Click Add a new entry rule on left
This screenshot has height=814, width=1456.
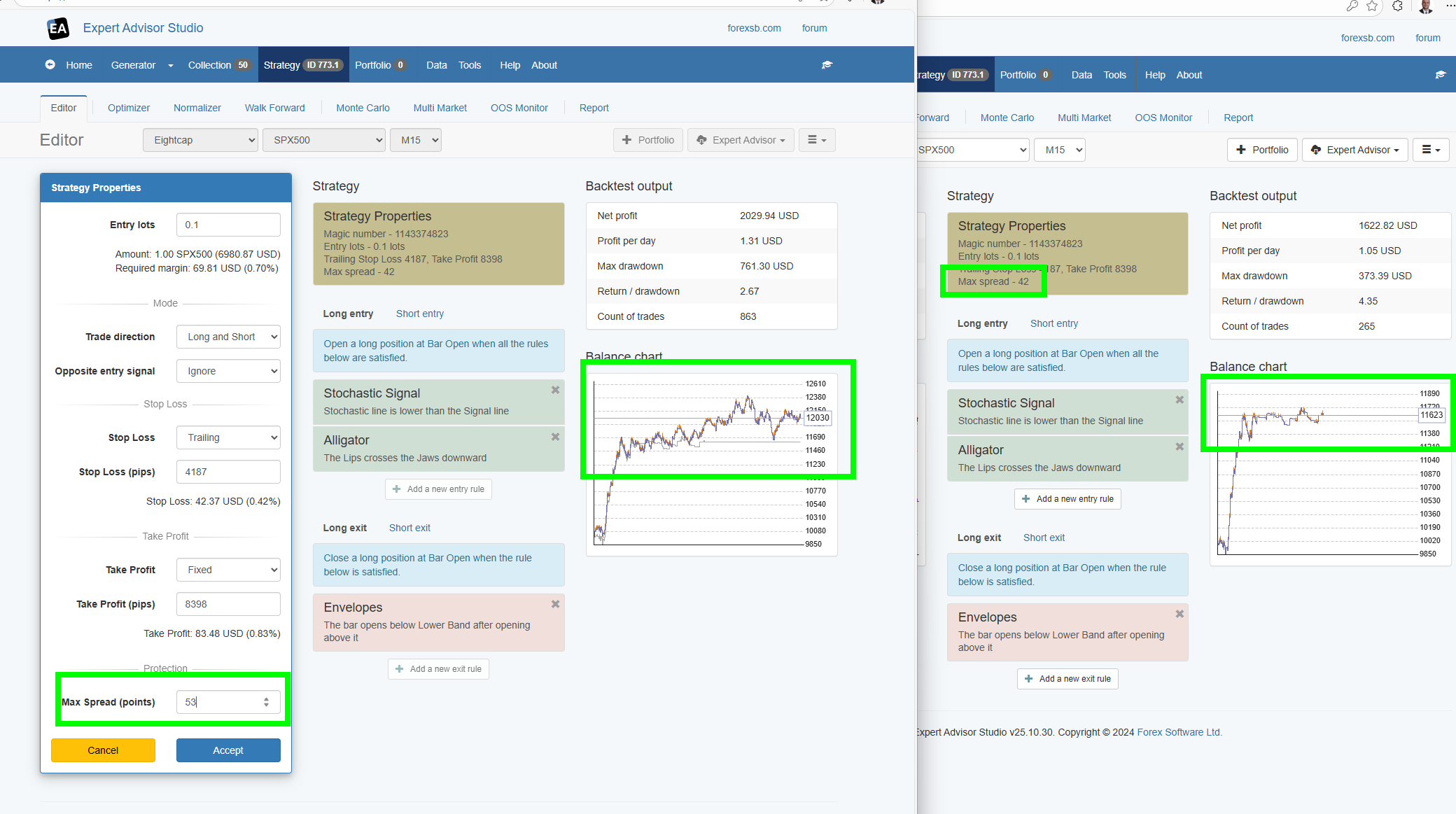(439, 489)
